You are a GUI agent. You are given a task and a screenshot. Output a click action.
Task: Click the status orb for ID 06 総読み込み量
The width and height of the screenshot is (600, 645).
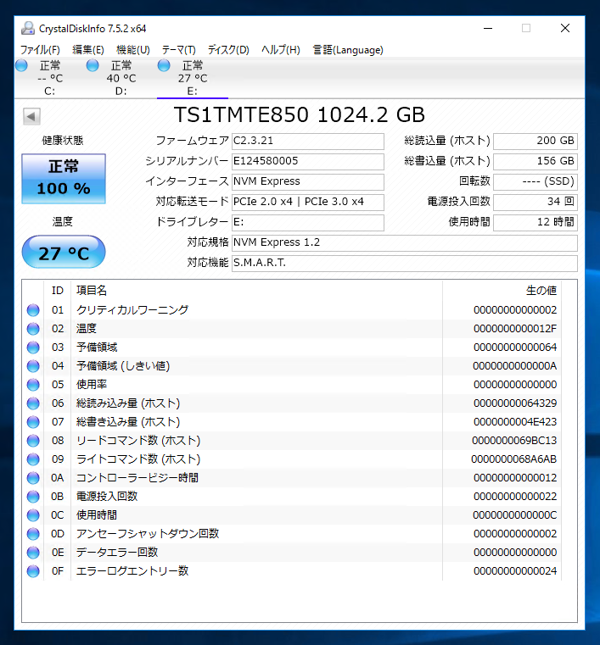[33, 404]
